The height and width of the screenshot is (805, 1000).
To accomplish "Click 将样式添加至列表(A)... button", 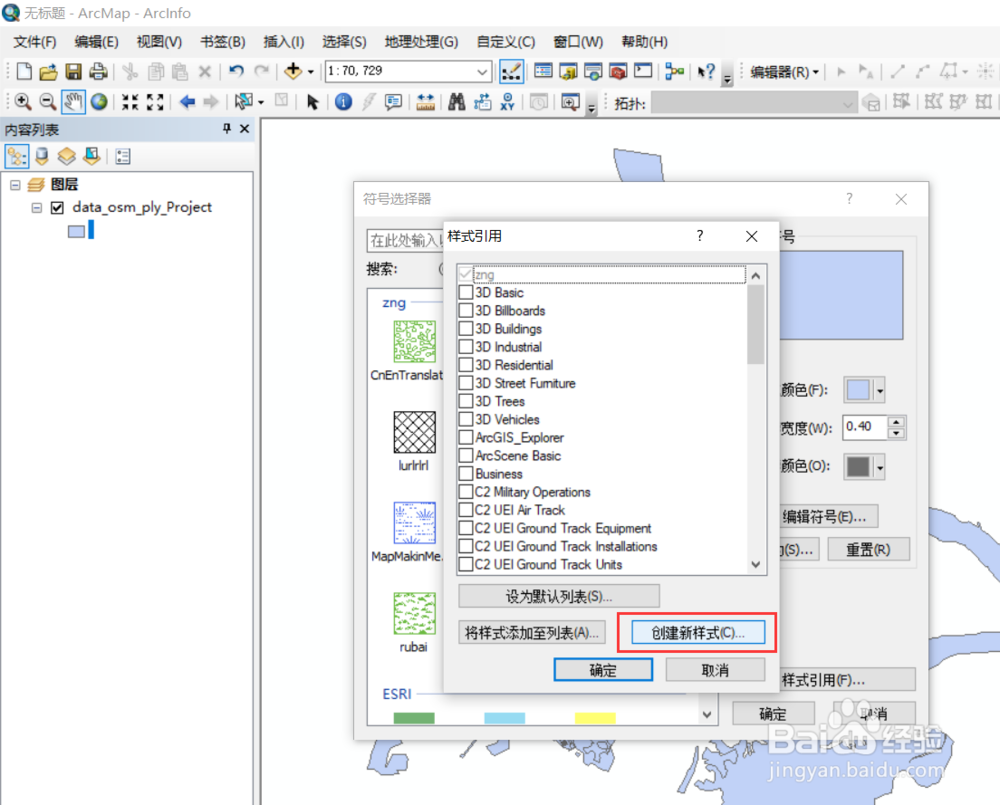I will (x=532, y=633).
